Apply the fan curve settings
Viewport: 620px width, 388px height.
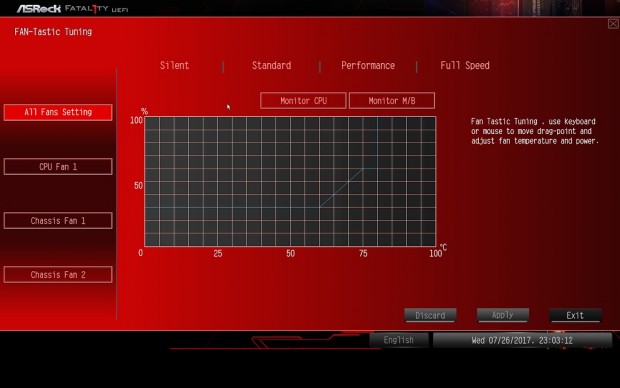click(x=503, y=315)
